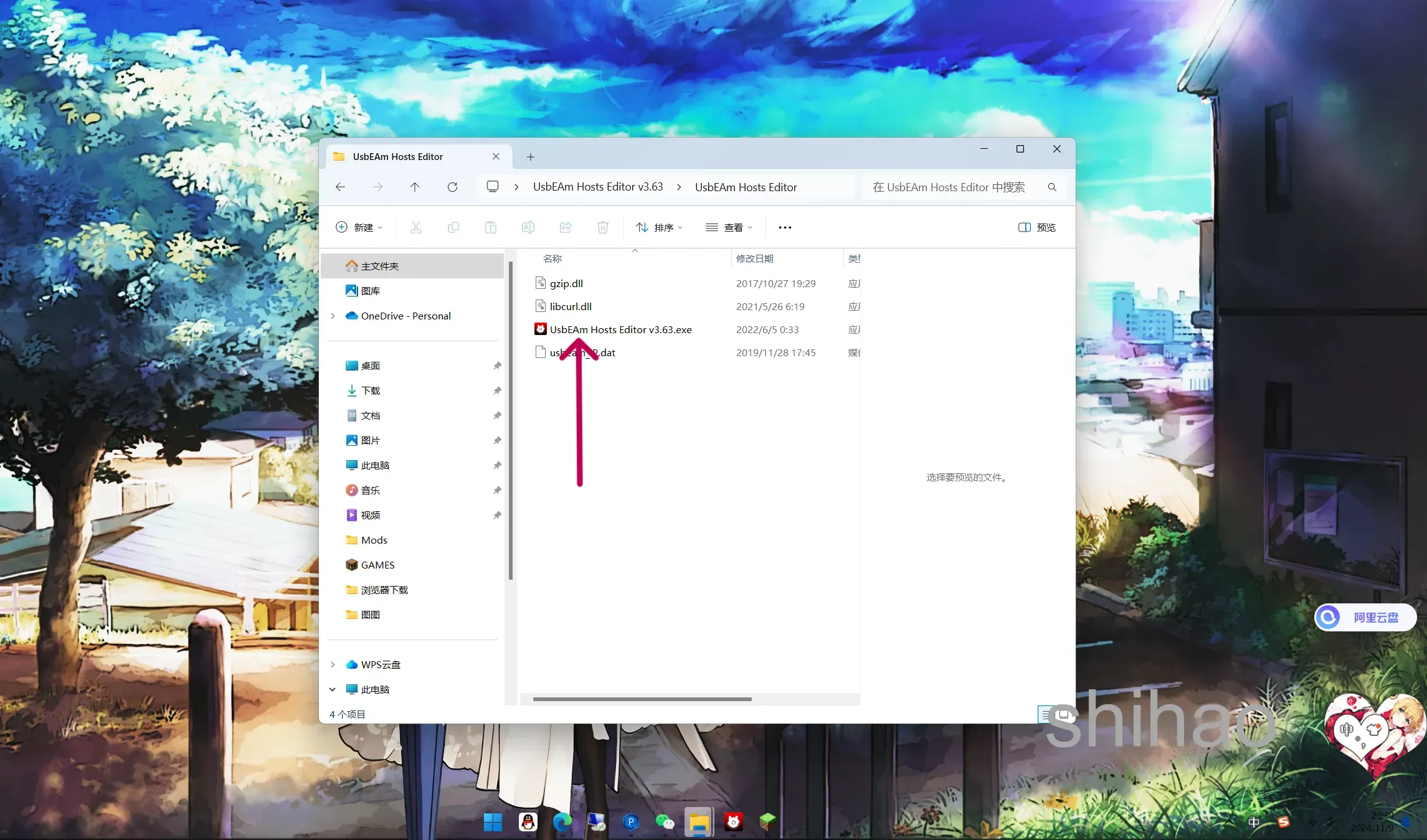Add a new tab with plus button
1427x840 pixels.
tap(531, 157)
